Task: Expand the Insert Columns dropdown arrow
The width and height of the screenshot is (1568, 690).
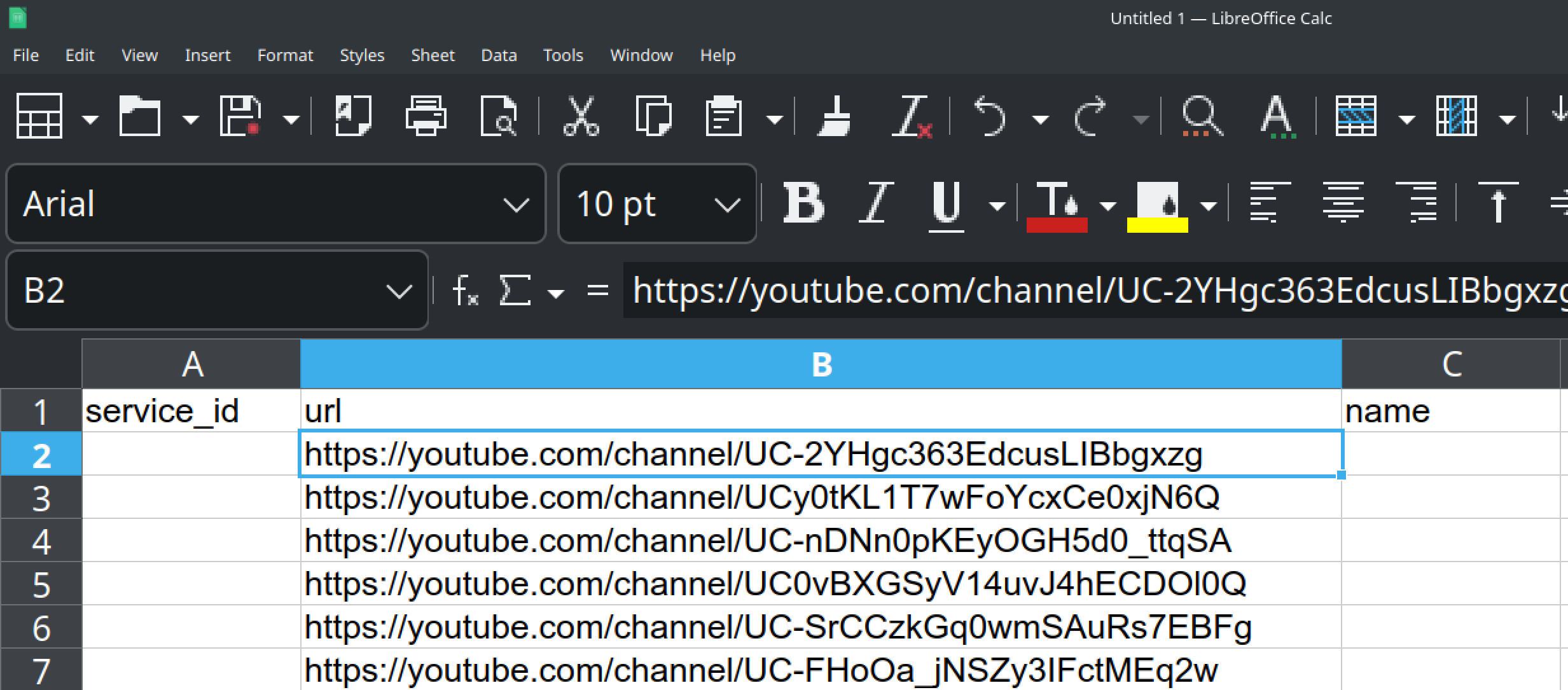Action: pos(1507,119)
